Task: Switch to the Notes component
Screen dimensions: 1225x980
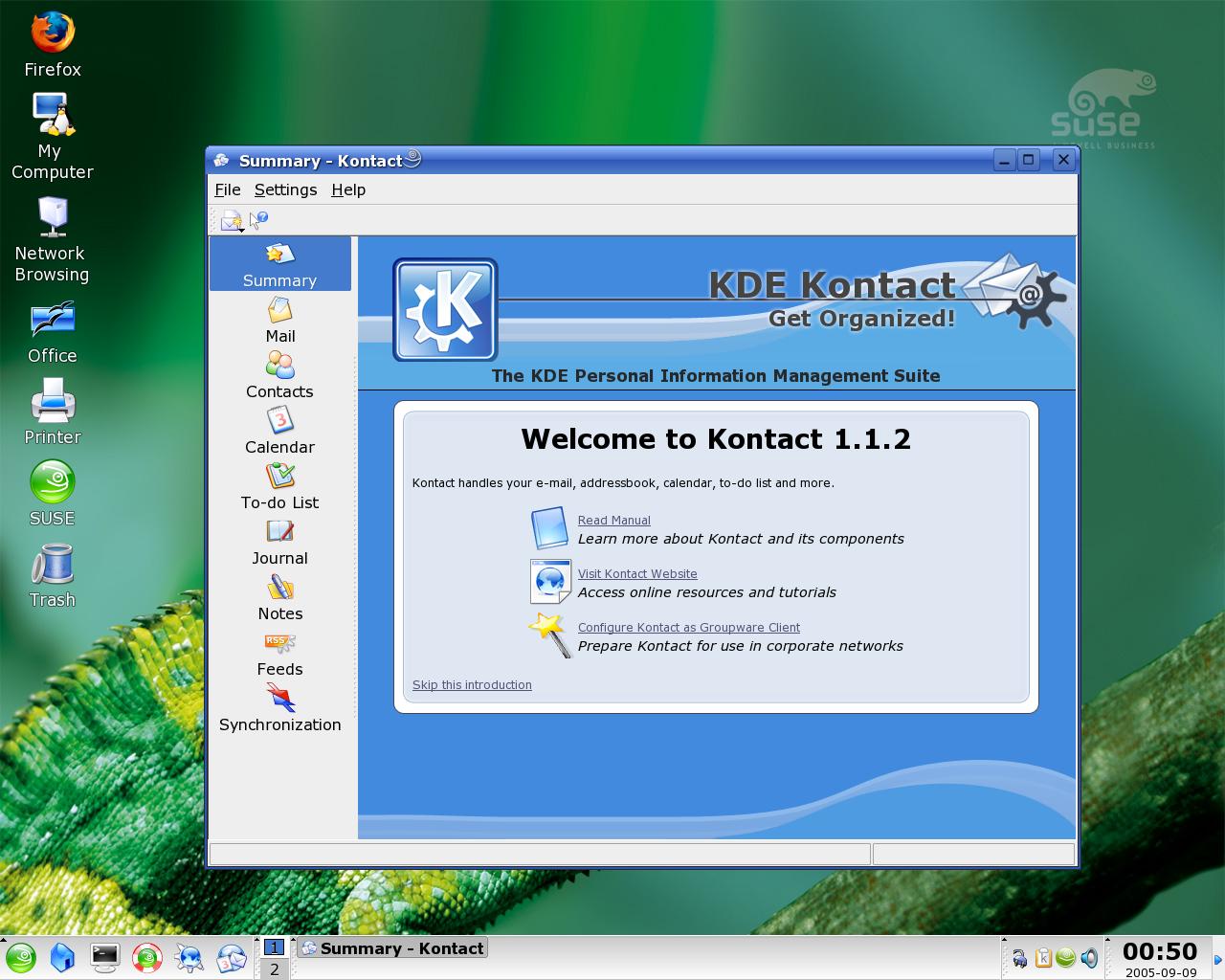Action: pyautogui.click(x=279, y=598)
